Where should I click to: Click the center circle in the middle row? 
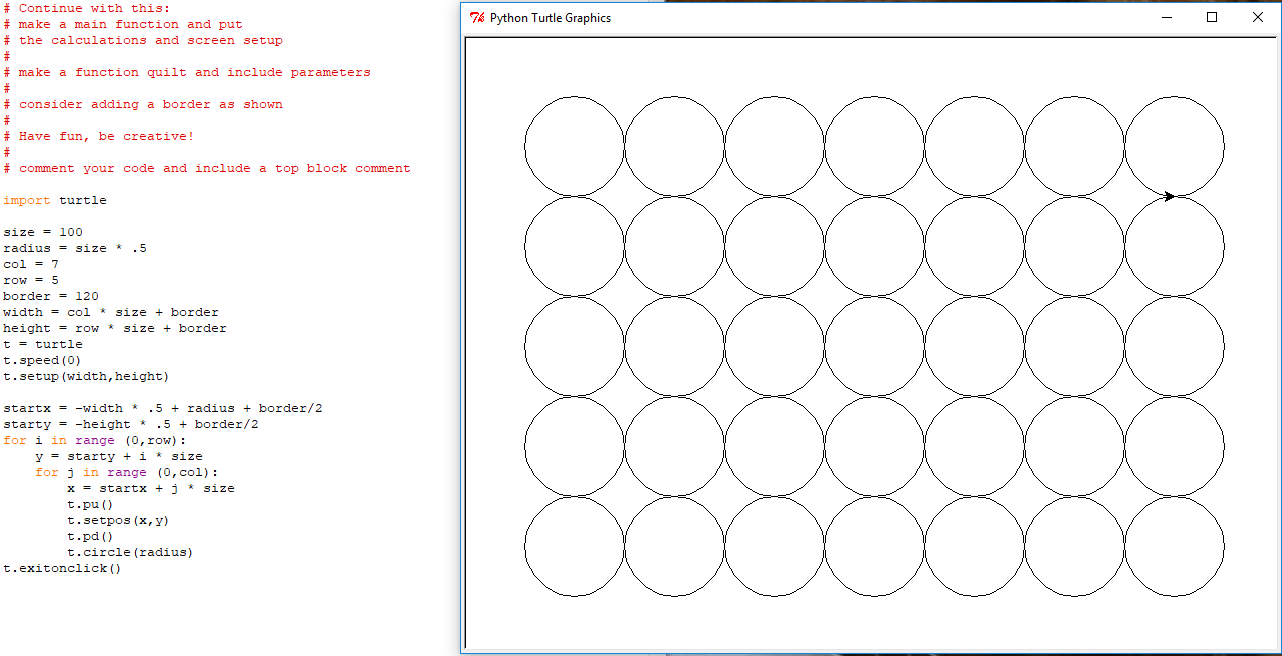[874, 346]
